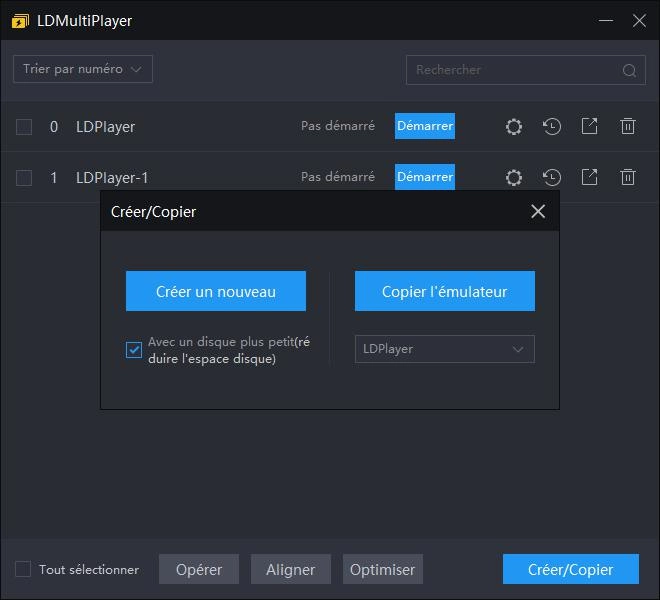The width and height of the screenshot is (660, 600).
Task: Close the Créer/Copier dialog
Action: pyautogui.click(x=538, y=211)
